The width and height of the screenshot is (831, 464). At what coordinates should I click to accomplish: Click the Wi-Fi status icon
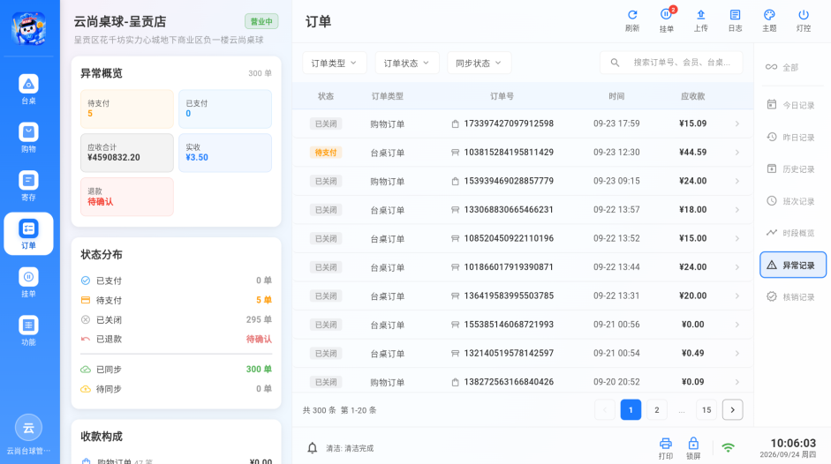(x=728, y=448)
